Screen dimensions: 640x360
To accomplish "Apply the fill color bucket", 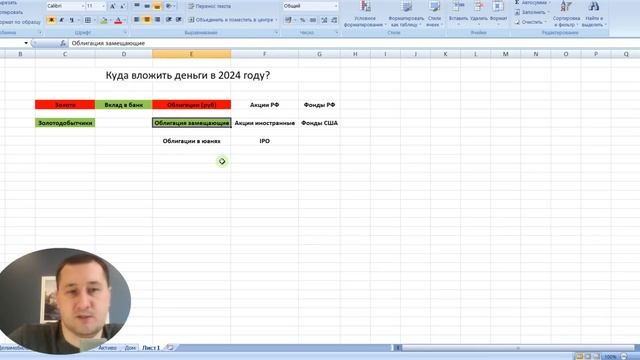I will [x=104, y=20].
